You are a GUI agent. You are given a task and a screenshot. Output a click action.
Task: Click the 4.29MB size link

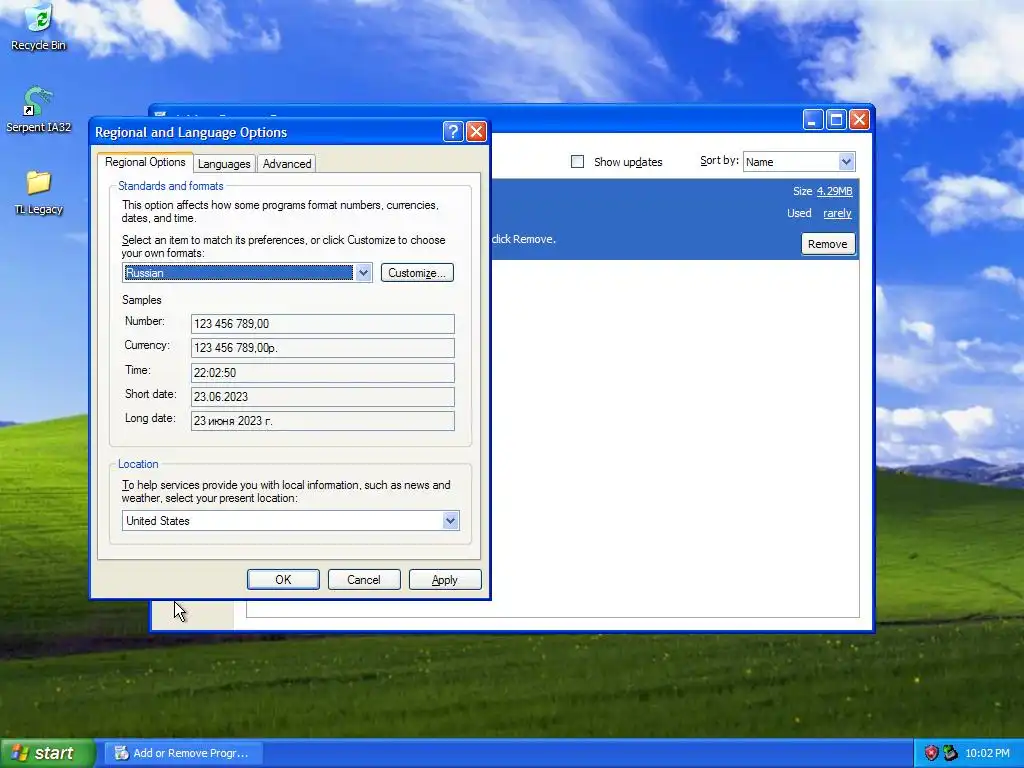[x=835, y=191]
